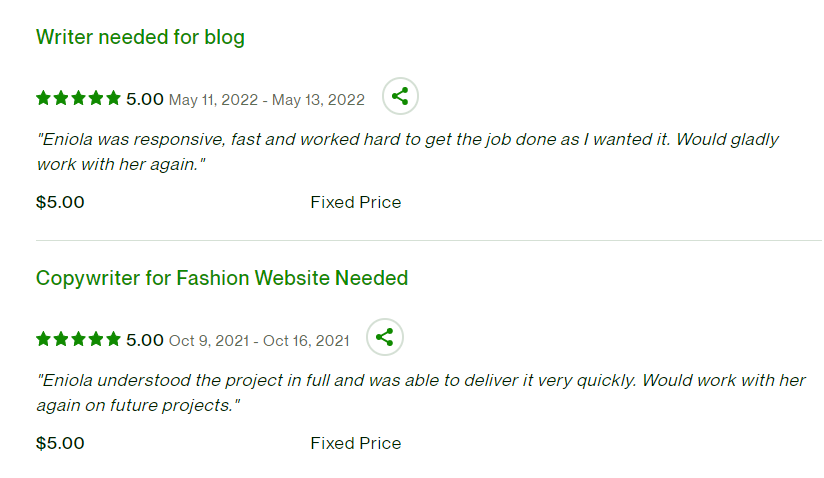Open "Copywriter for Fashion Website Needed" job link

coord(222,278)
